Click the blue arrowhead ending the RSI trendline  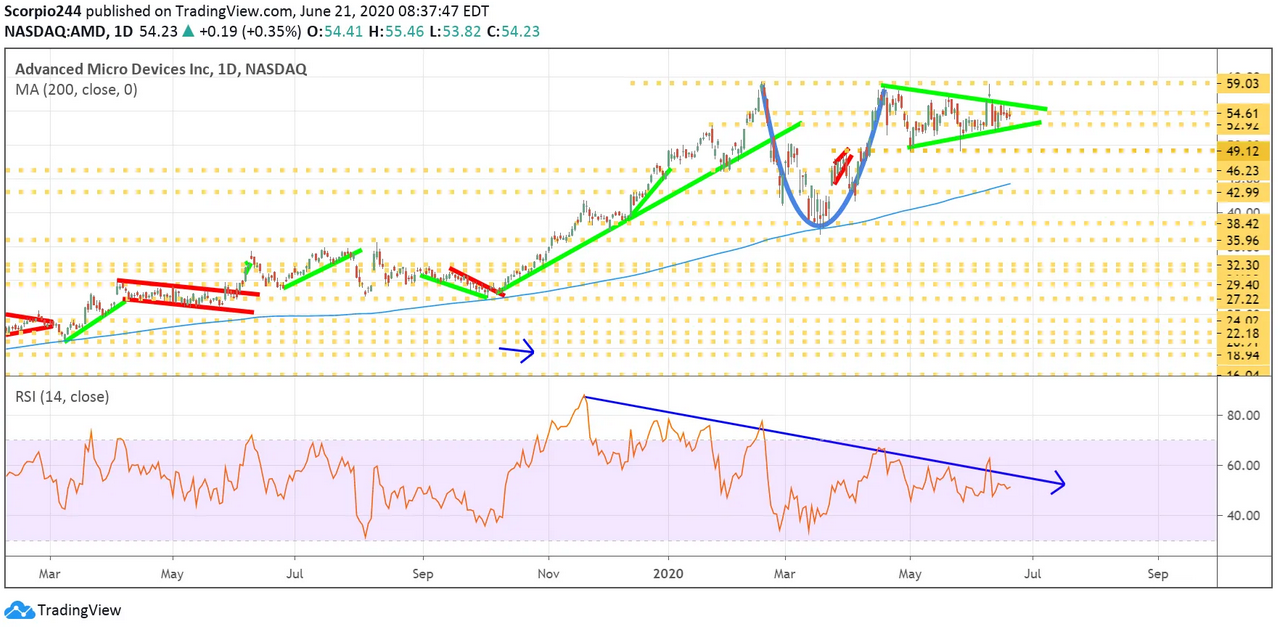click(1057, 484)
